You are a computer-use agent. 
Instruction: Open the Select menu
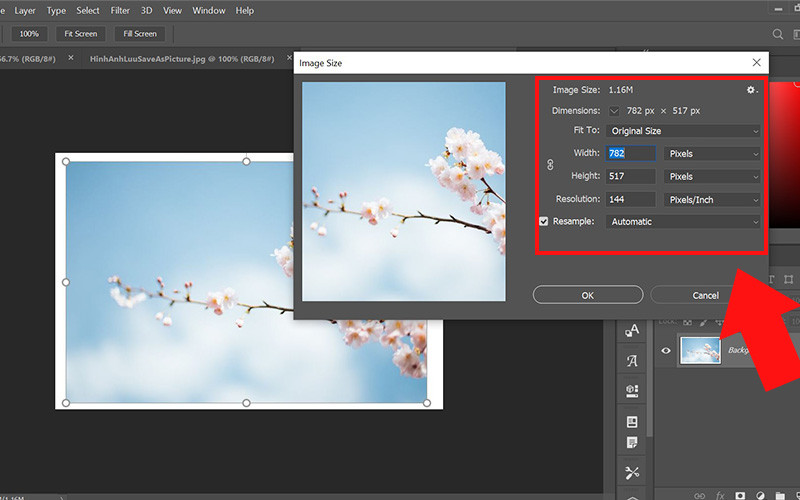coord(88,10)
